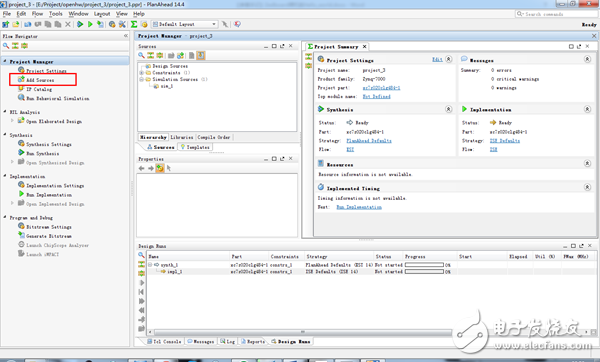
Task: Collapse the Program and Debug section
Action: coord(5,217)
